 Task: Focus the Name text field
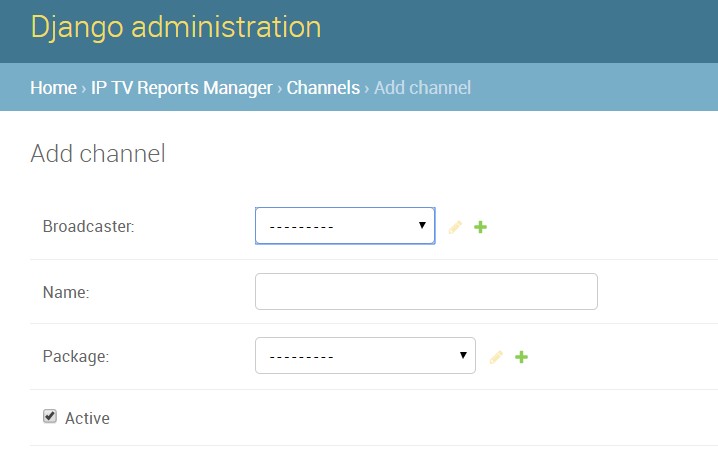426,292
